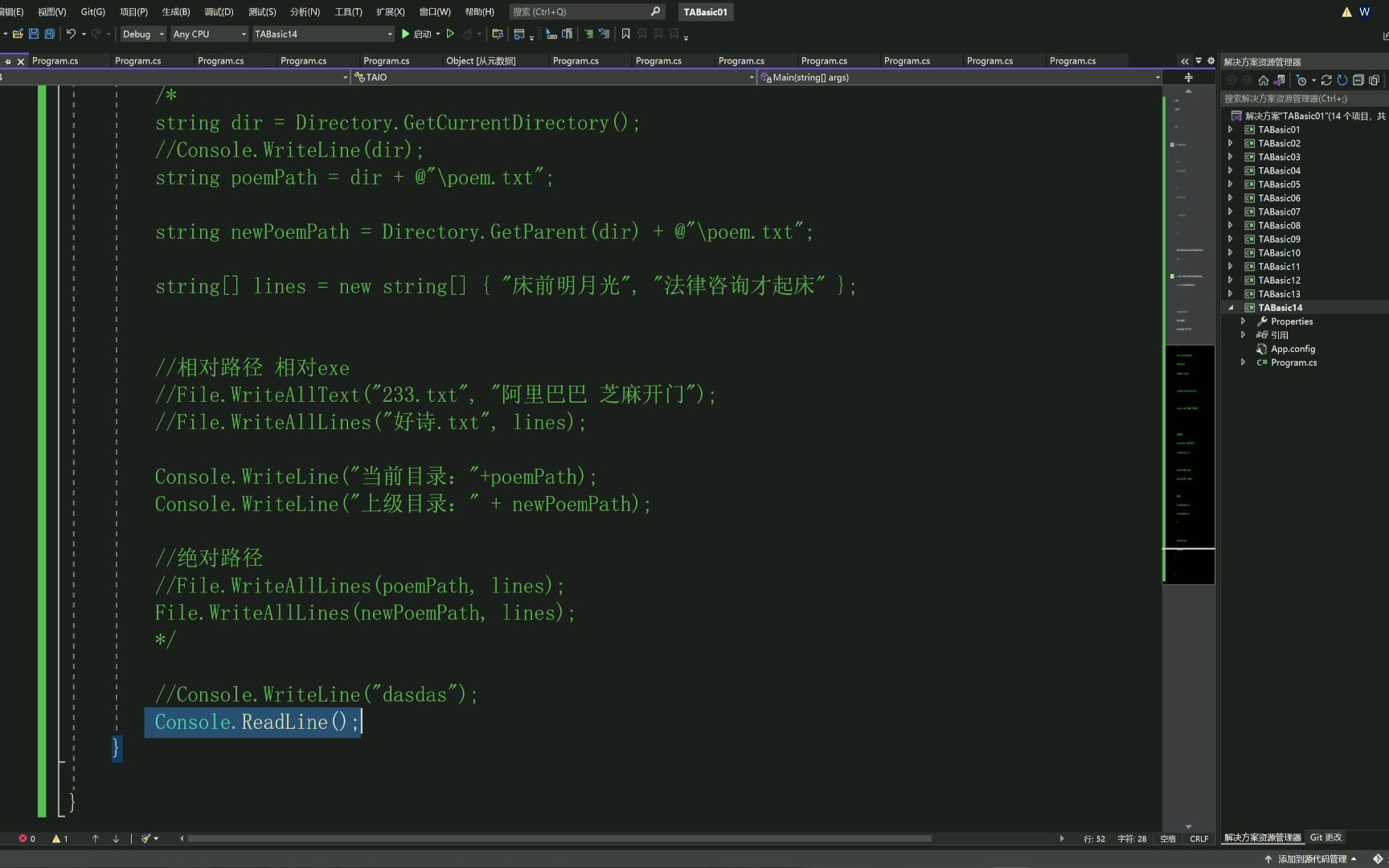Screen dimensions: 1389x868
Task: Click the editor tab settings gear icon
Action: (x=1211, y=60)
